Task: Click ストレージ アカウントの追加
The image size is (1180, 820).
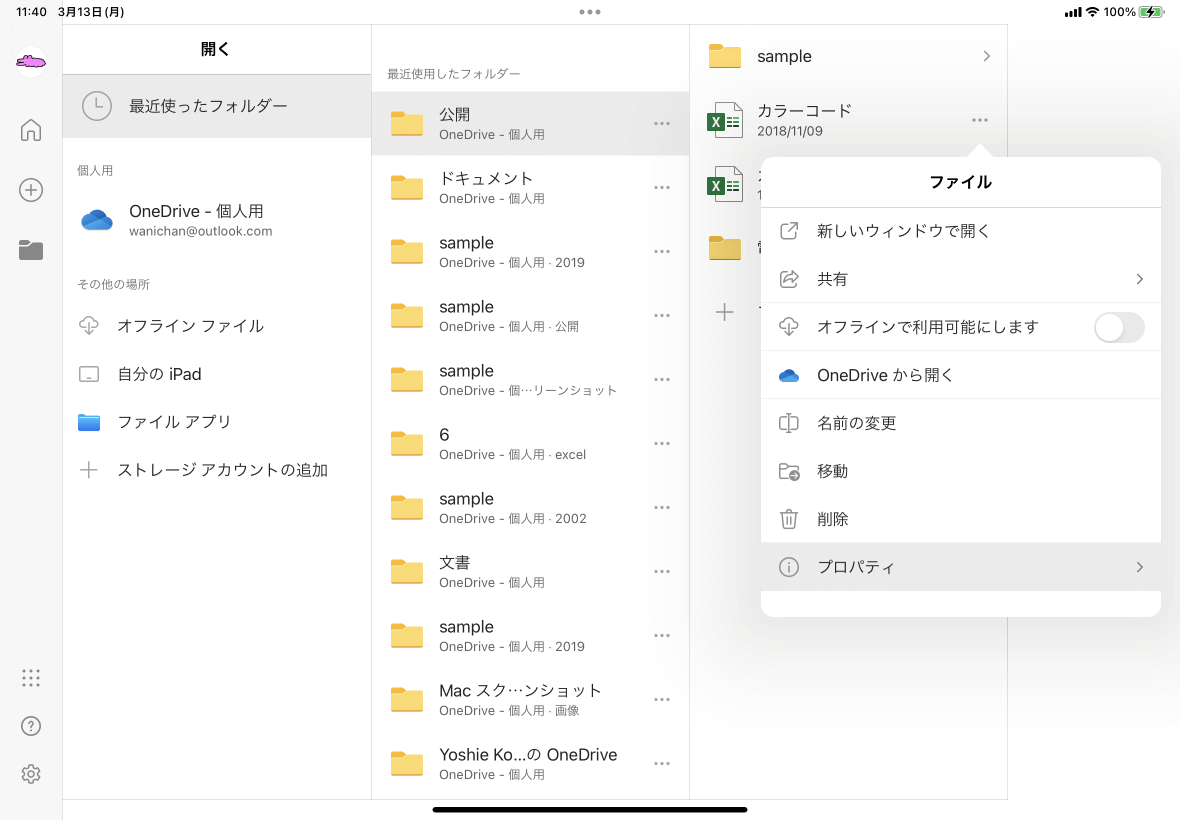Action: [222, 470]
